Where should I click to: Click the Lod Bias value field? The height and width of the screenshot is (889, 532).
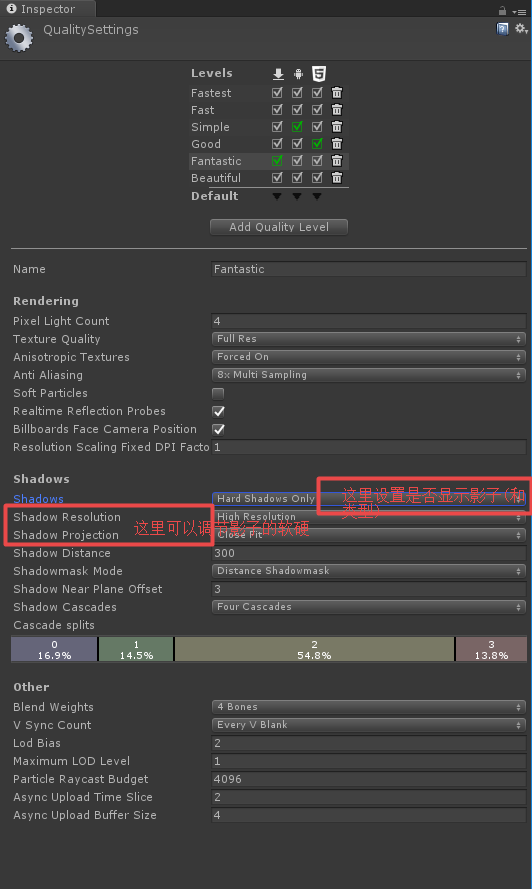click(x=369, y=743)
